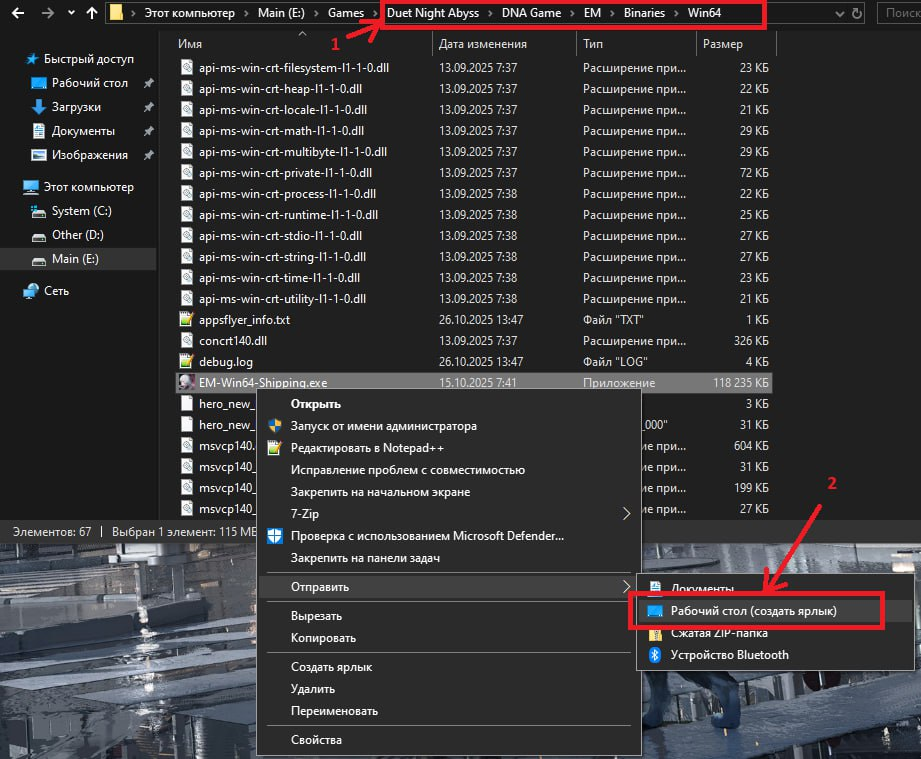Go up one folder level arrow
Screen dimensions: 921x759
click(x=92, y=13)
